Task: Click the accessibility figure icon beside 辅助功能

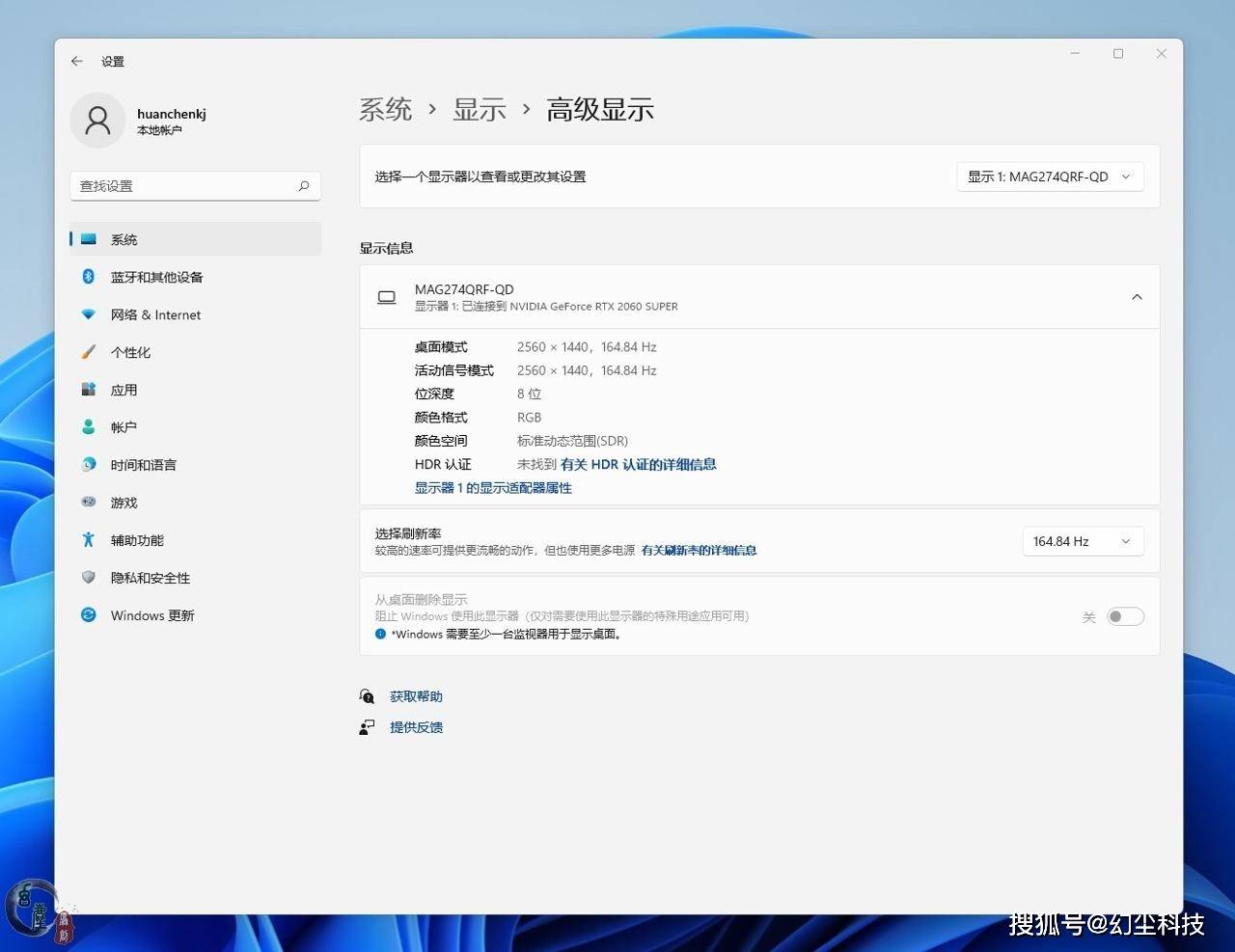Action: 89,540
